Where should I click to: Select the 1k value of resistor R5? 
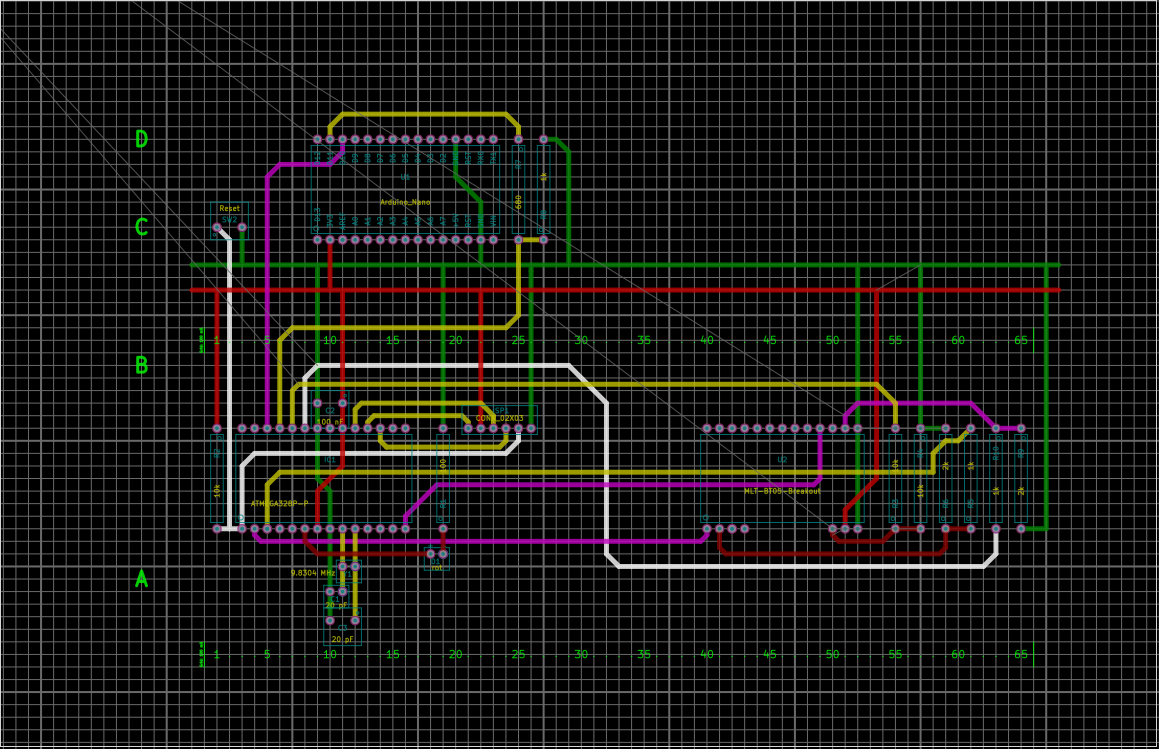(x=971, y=466)
